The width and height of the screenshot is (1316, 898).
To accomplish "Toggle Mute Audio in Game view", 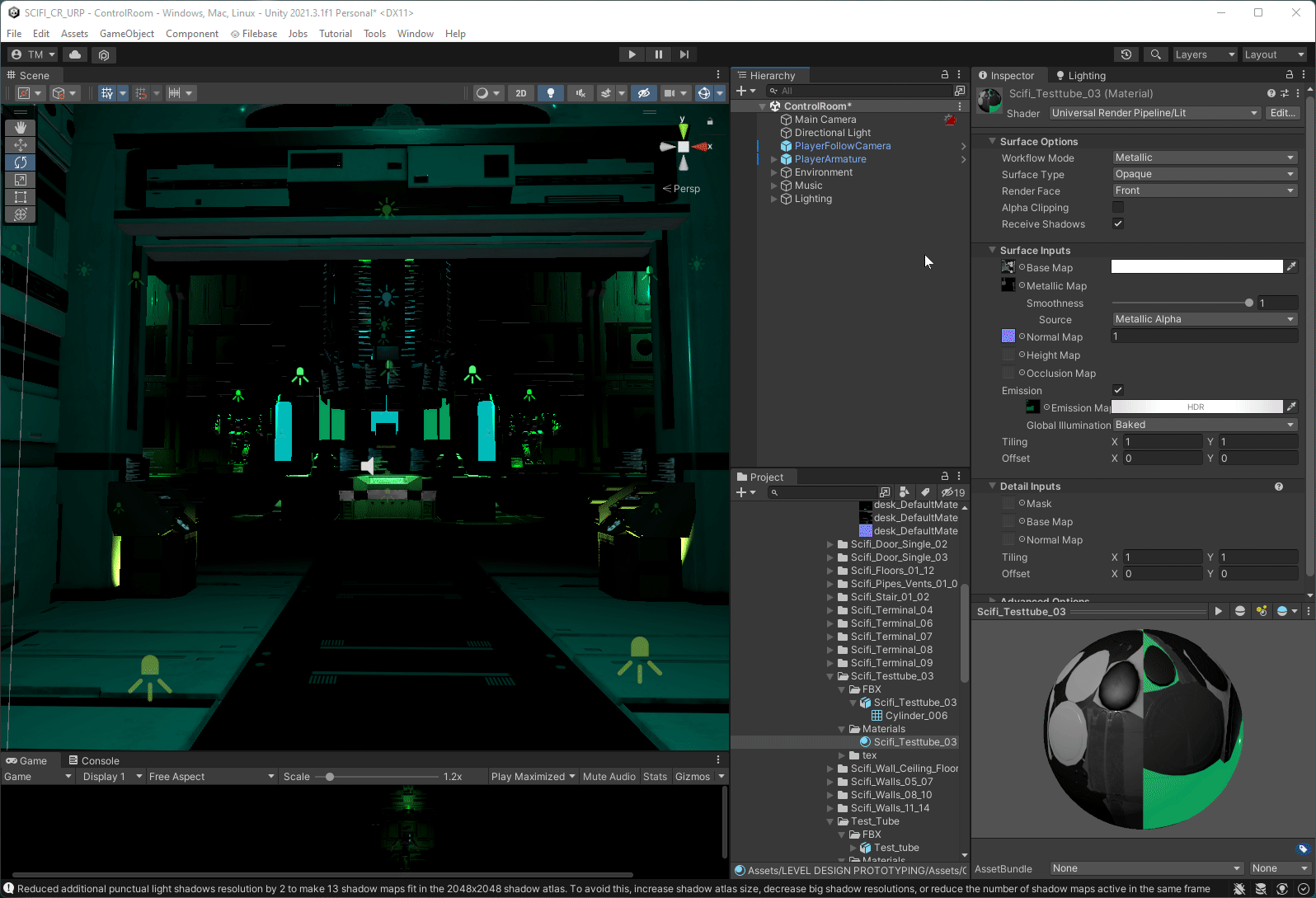I will point(609,777).
